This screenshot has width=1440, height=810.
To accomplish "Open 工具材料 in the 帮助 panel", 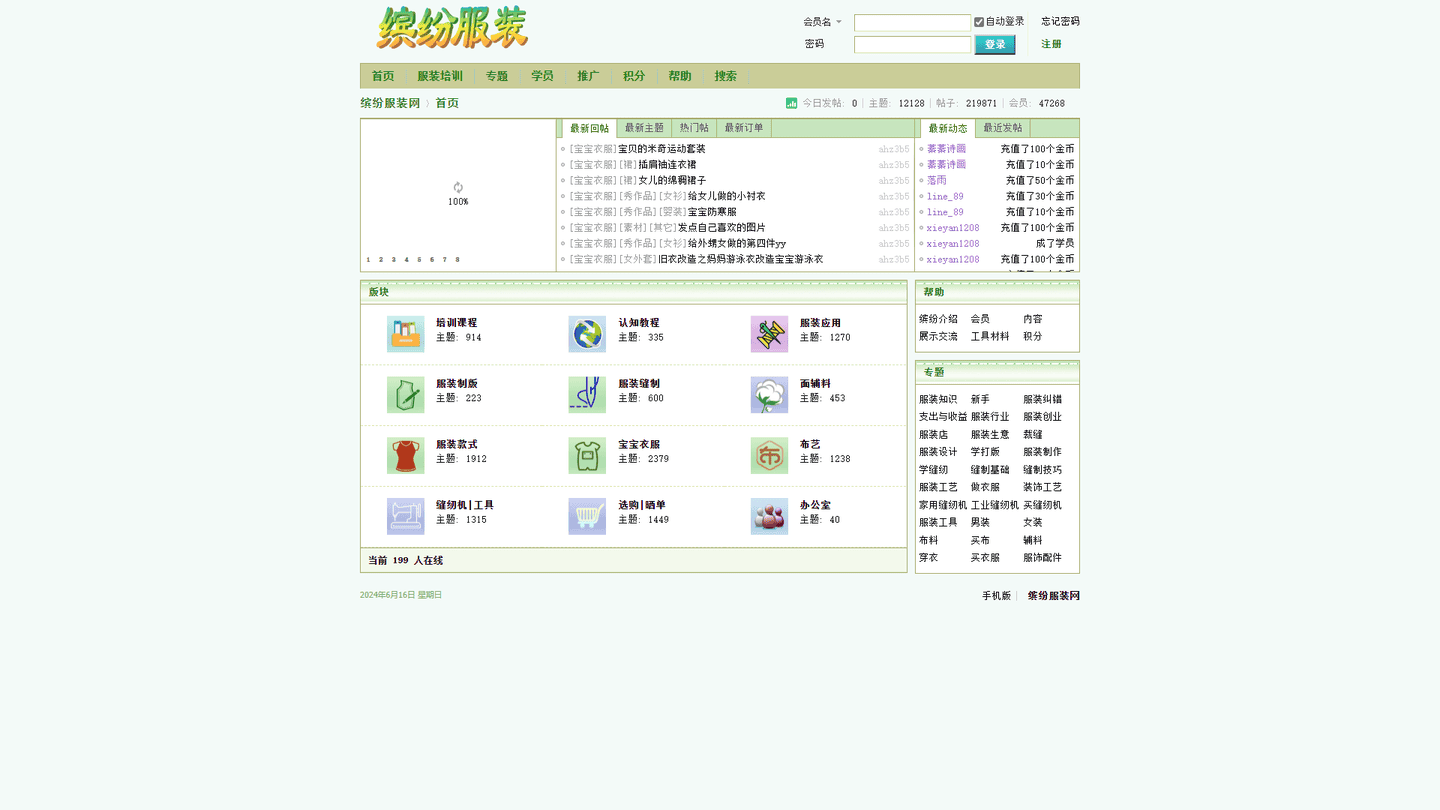I will pos(990,337).
